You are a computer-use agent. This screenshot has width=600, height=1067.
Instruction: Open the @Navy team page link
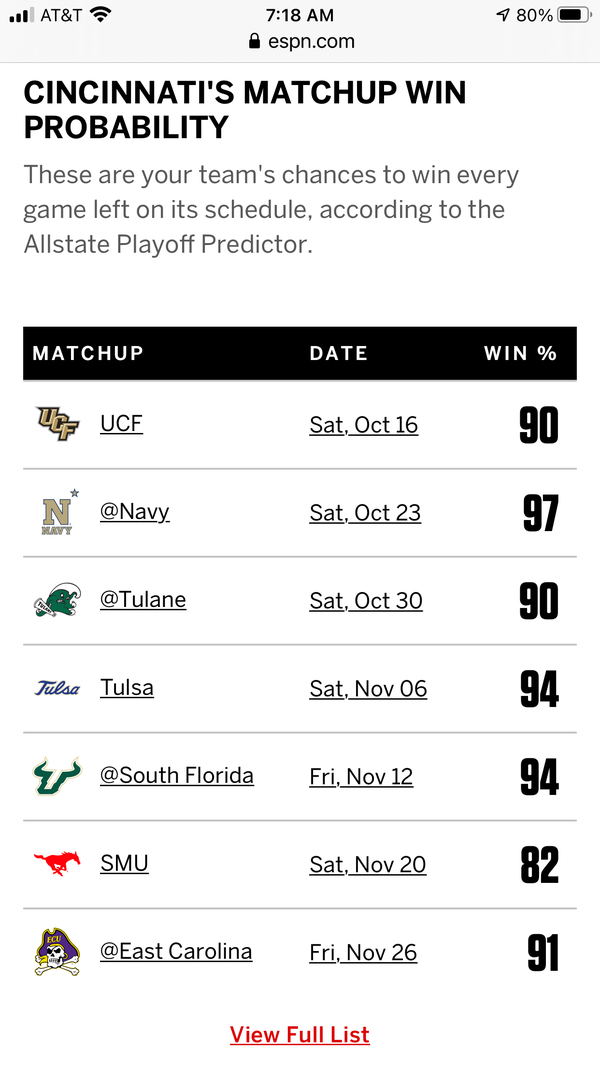click(x=135, y=512)
